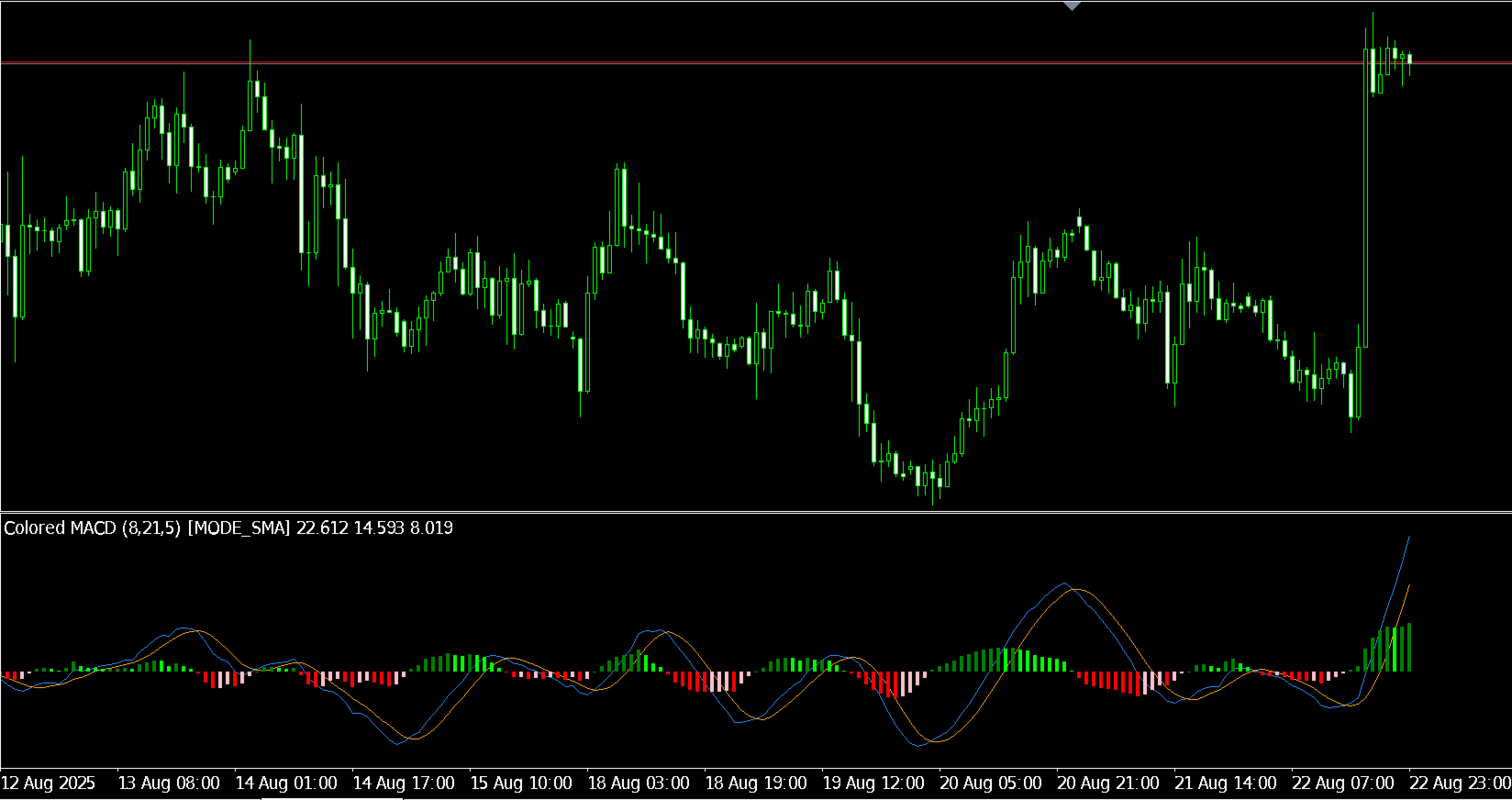Click the 12 Aug 2025 date label
The image size is (1512, 800).
(x=49, y=783)
